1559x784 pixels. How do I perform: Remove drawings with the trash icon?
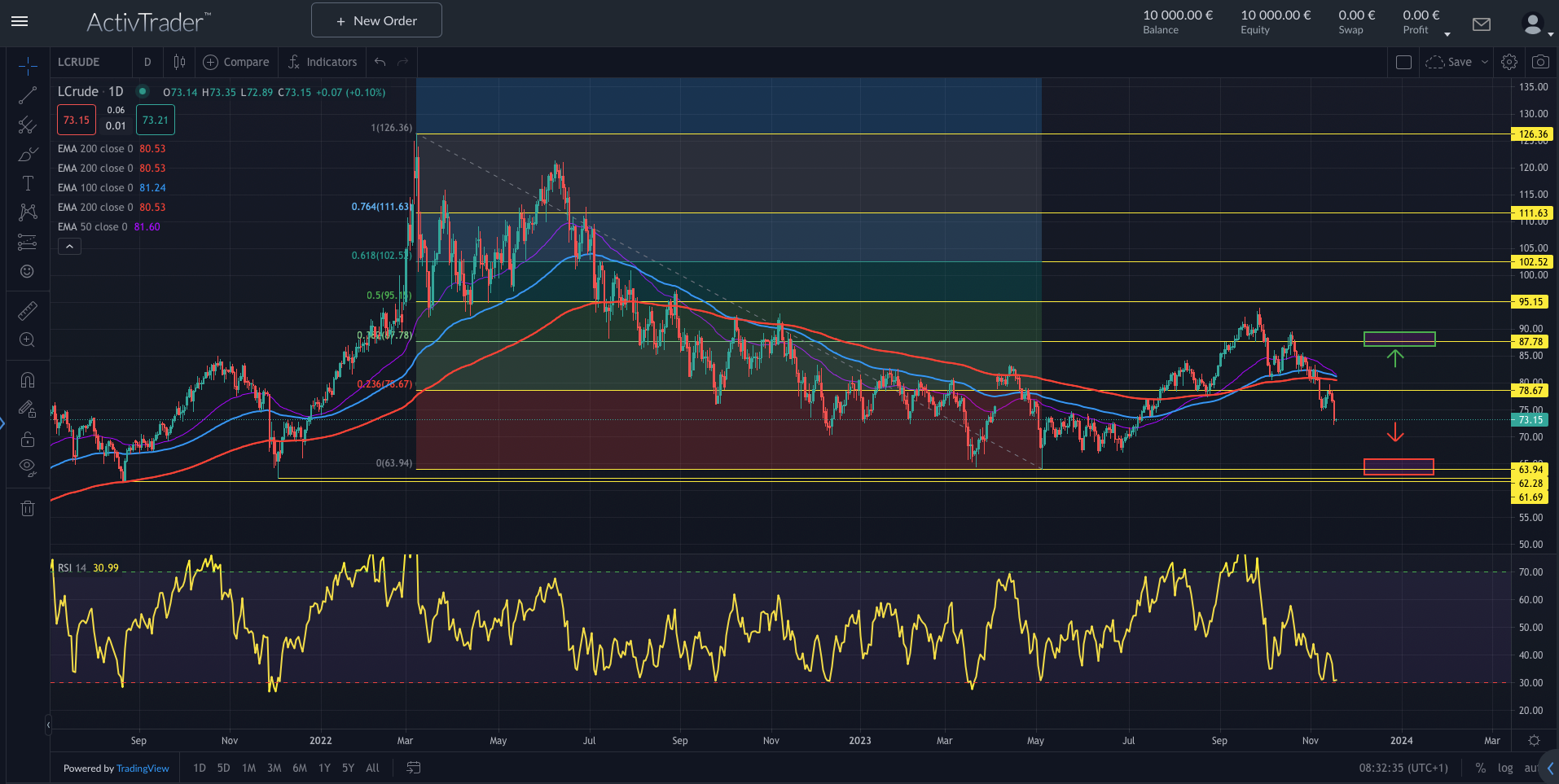pos(28,509)
